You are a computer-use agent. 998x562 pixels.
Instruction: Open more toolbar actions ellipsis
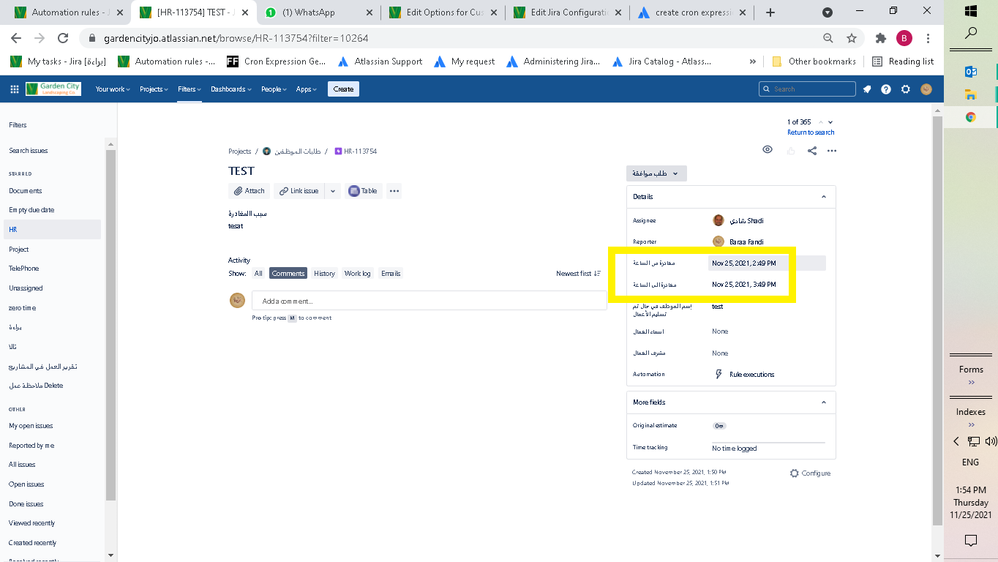(x=395, y=191)
